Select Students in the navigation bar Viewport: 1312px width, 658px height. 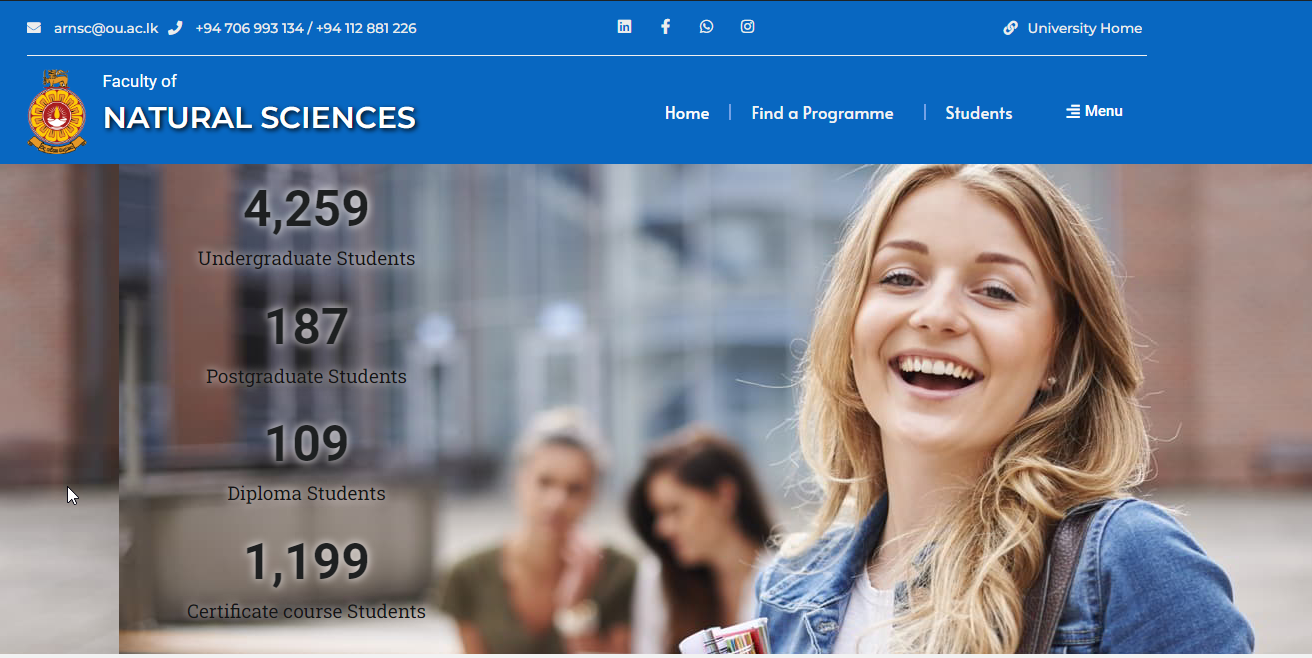[978, 113]
